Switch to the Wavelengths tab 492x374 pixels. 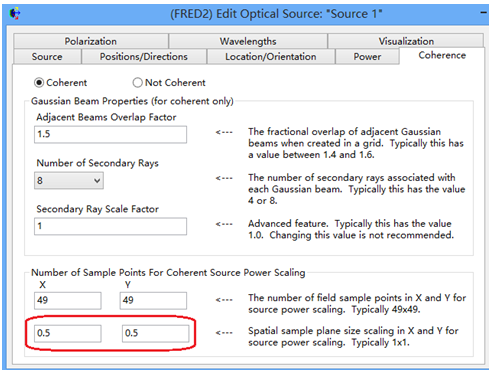click(248, 41)
